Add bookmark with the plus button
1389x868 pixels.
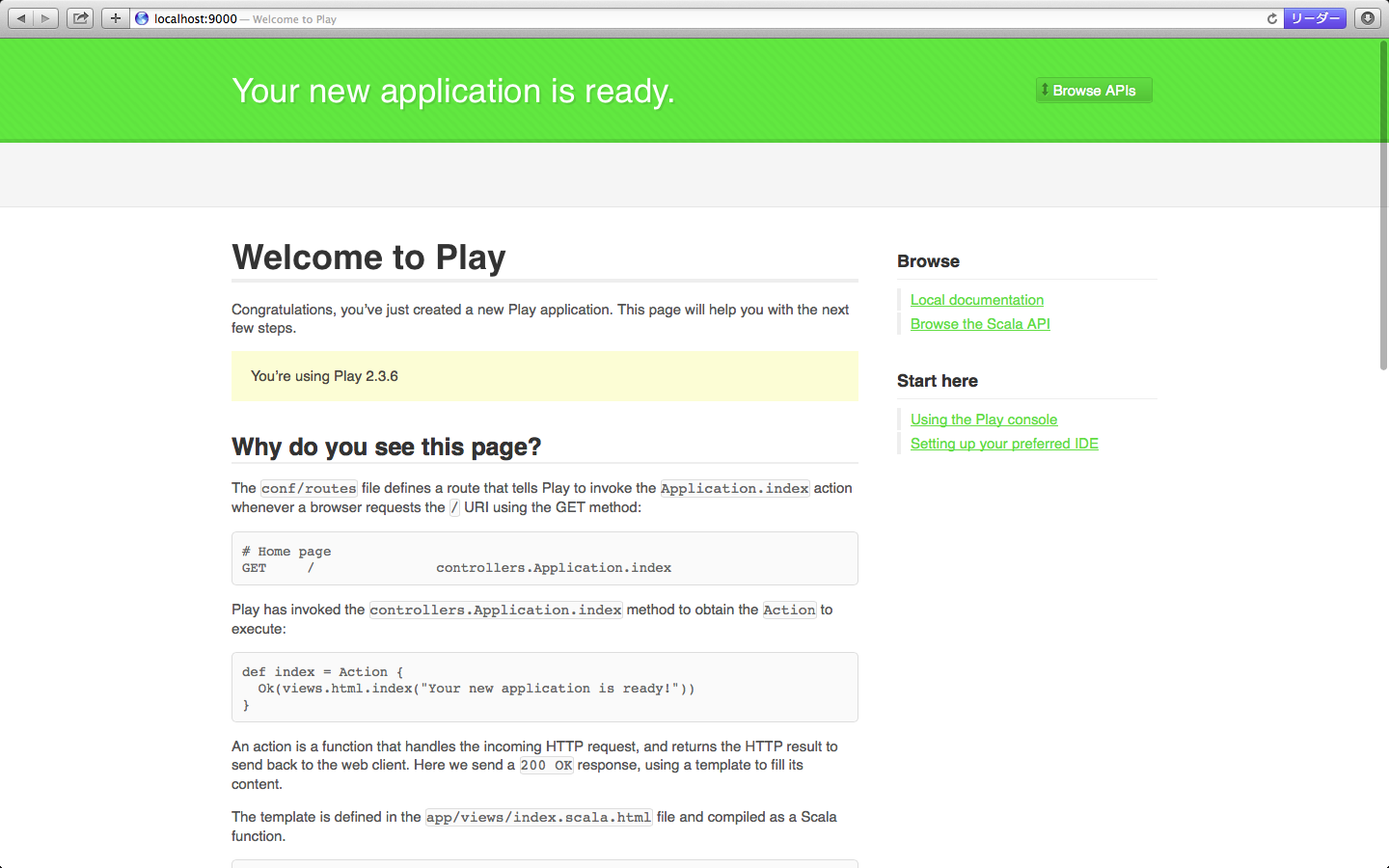pyautogui.click(x=116, y=18)
